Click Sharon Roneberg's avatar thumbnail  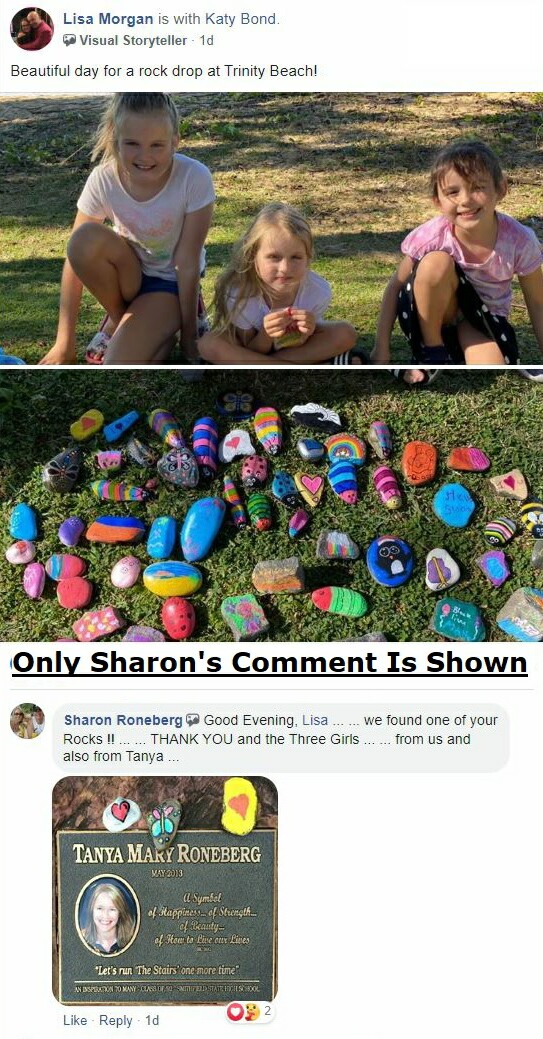[x=27, y=721]
